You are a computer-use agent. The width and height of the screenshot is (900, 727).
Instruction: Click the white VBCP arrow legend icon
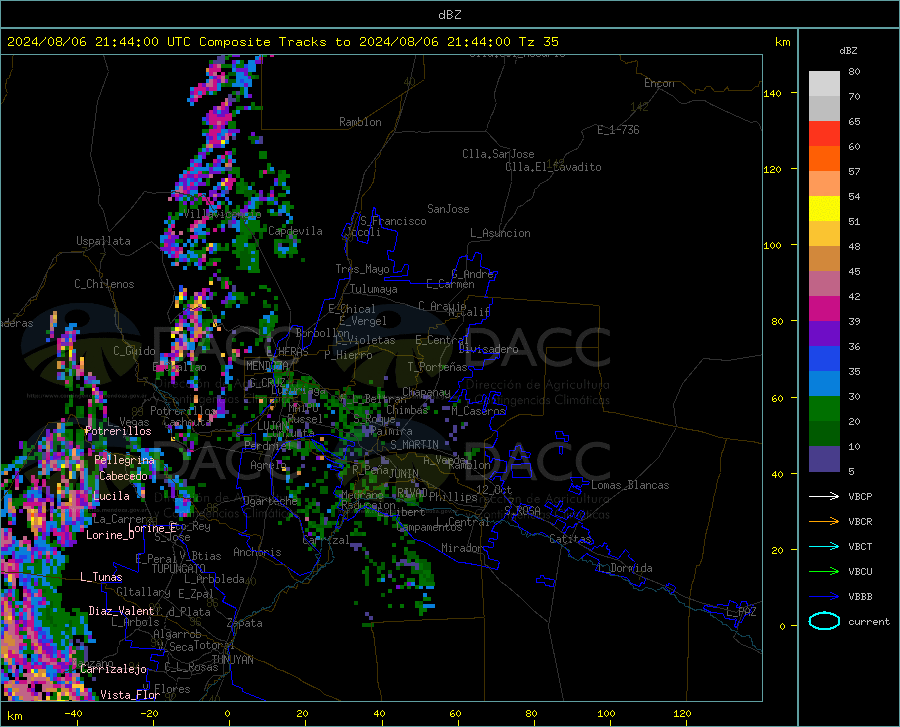[x=824, y=496]
